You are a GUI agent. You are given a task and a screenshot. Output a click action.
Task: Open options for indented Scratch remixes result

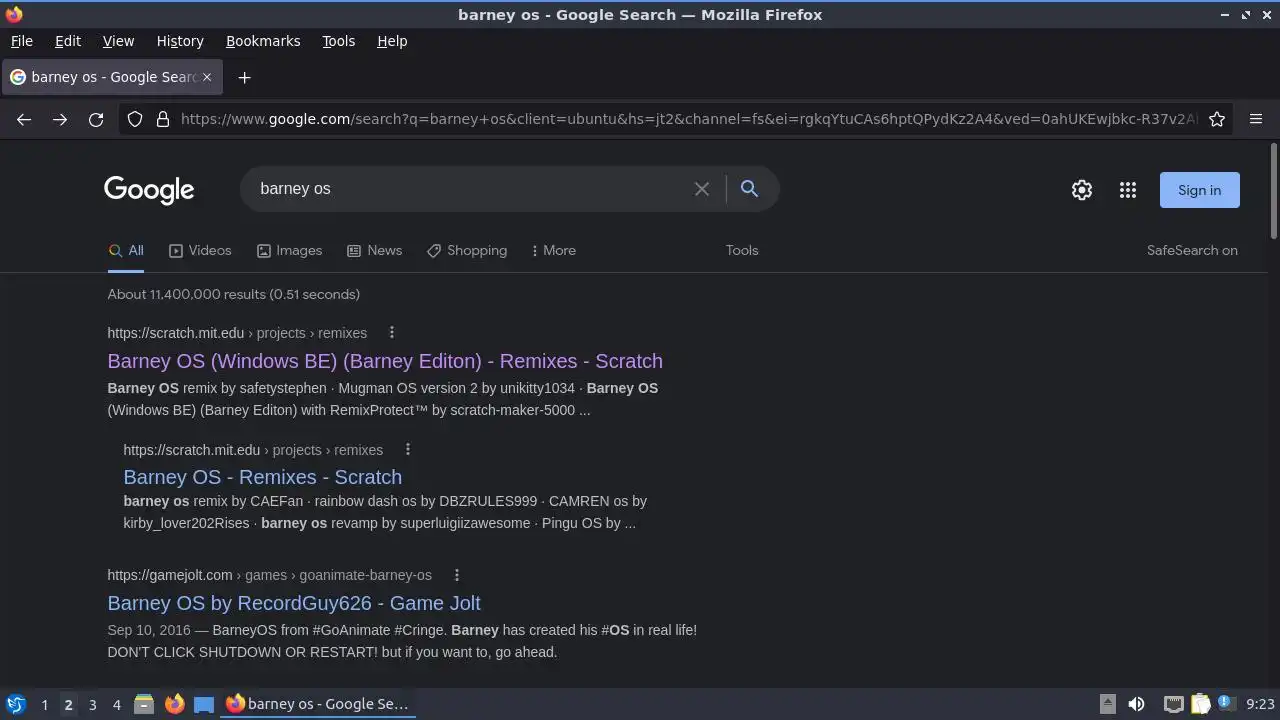point(408,449)
